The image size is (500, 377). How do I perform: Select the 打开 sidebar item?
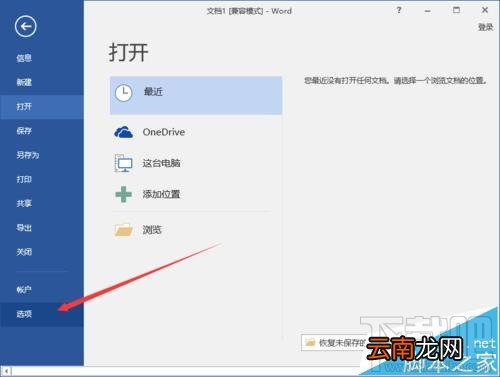tap(42, 107)
